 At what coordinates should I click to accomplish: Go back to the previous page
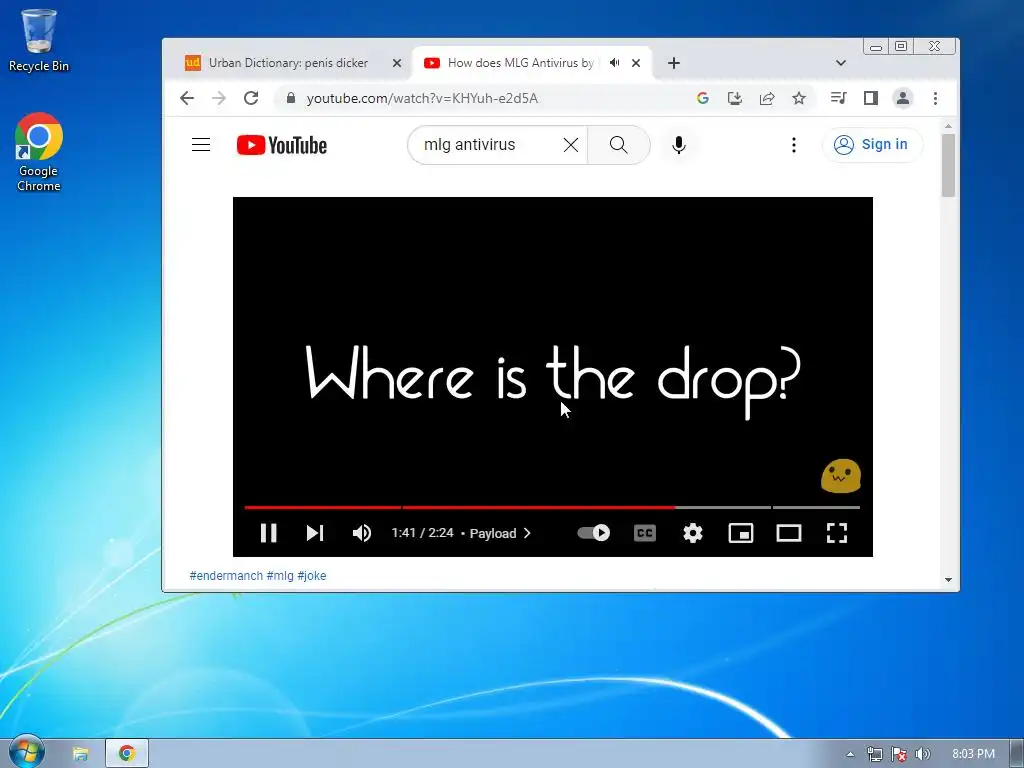click(x=187, y=98)
